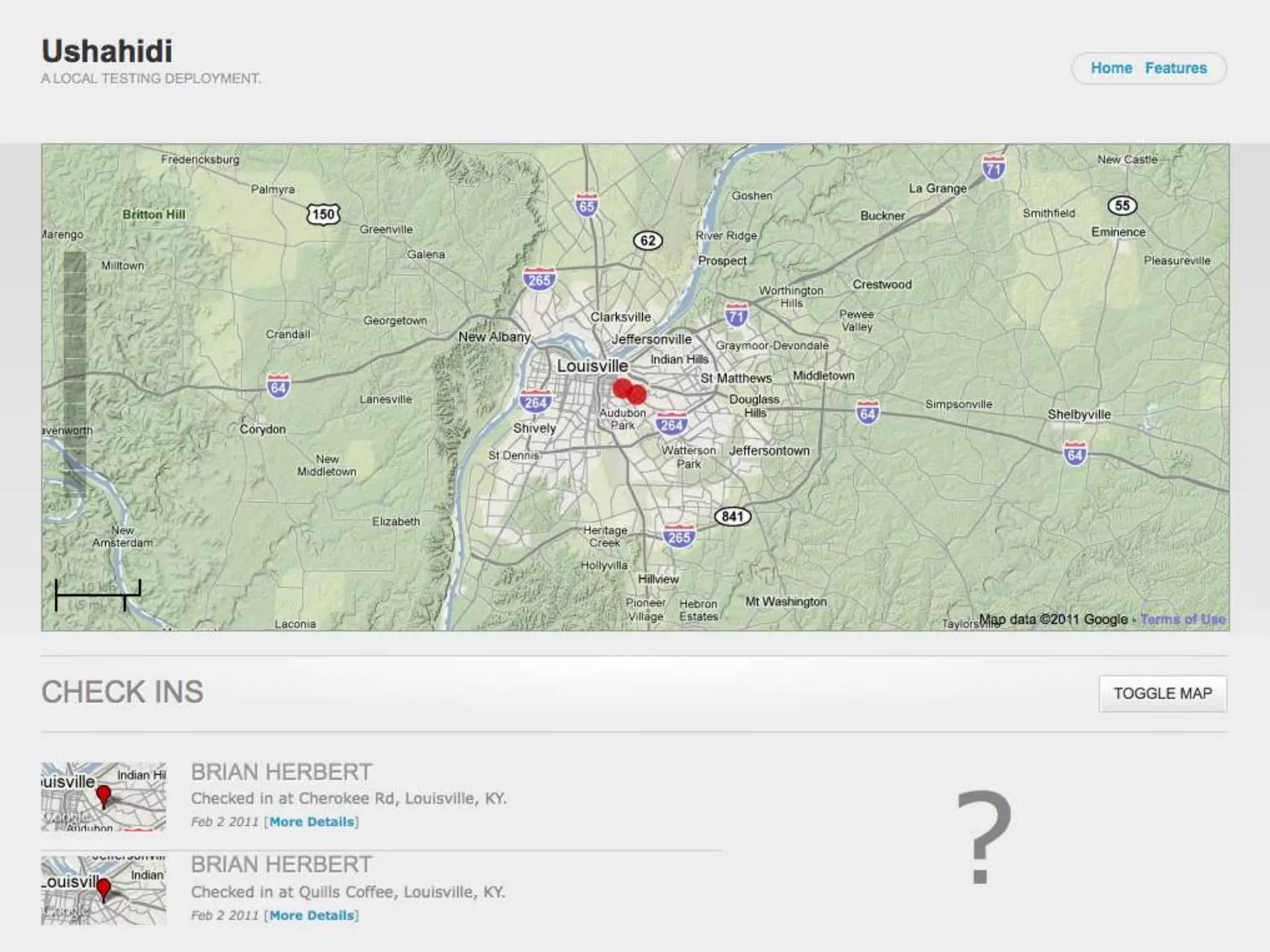Click the Quills Coffee map thumbnail
The image size is (1270, 952).
[104, 890]
